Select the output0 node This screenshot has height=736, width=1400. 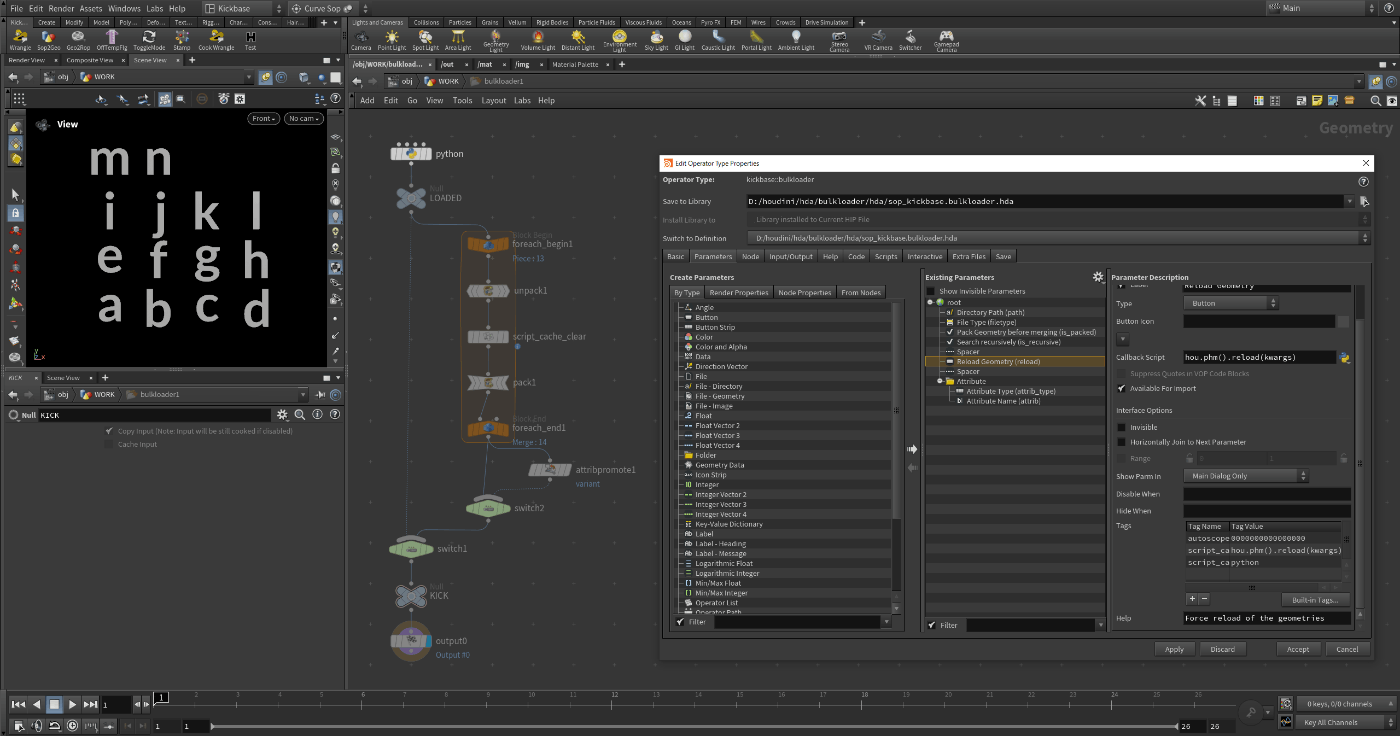(410, 641)
